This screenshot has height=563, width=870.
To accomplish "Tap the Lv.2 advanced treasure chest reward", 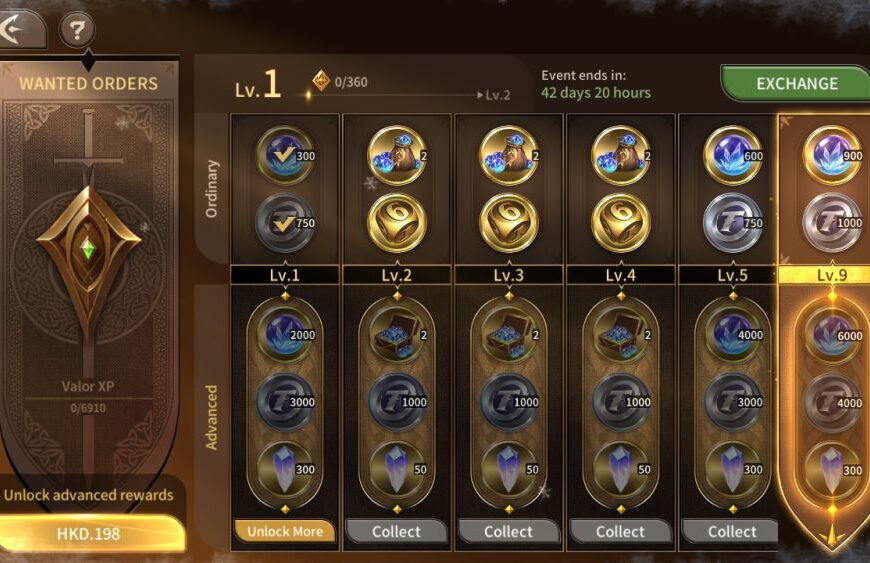I will 397,335.
